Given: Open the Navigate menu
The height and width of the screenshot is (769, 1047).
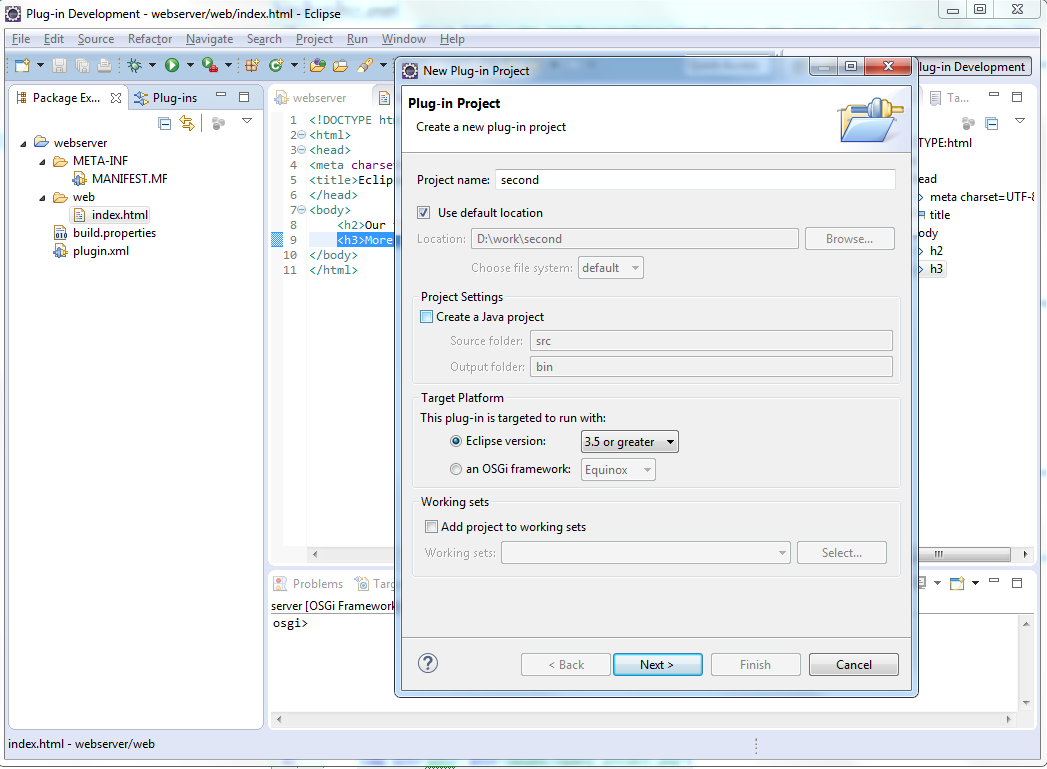Looking at the screenshot, I should [210, 39].
